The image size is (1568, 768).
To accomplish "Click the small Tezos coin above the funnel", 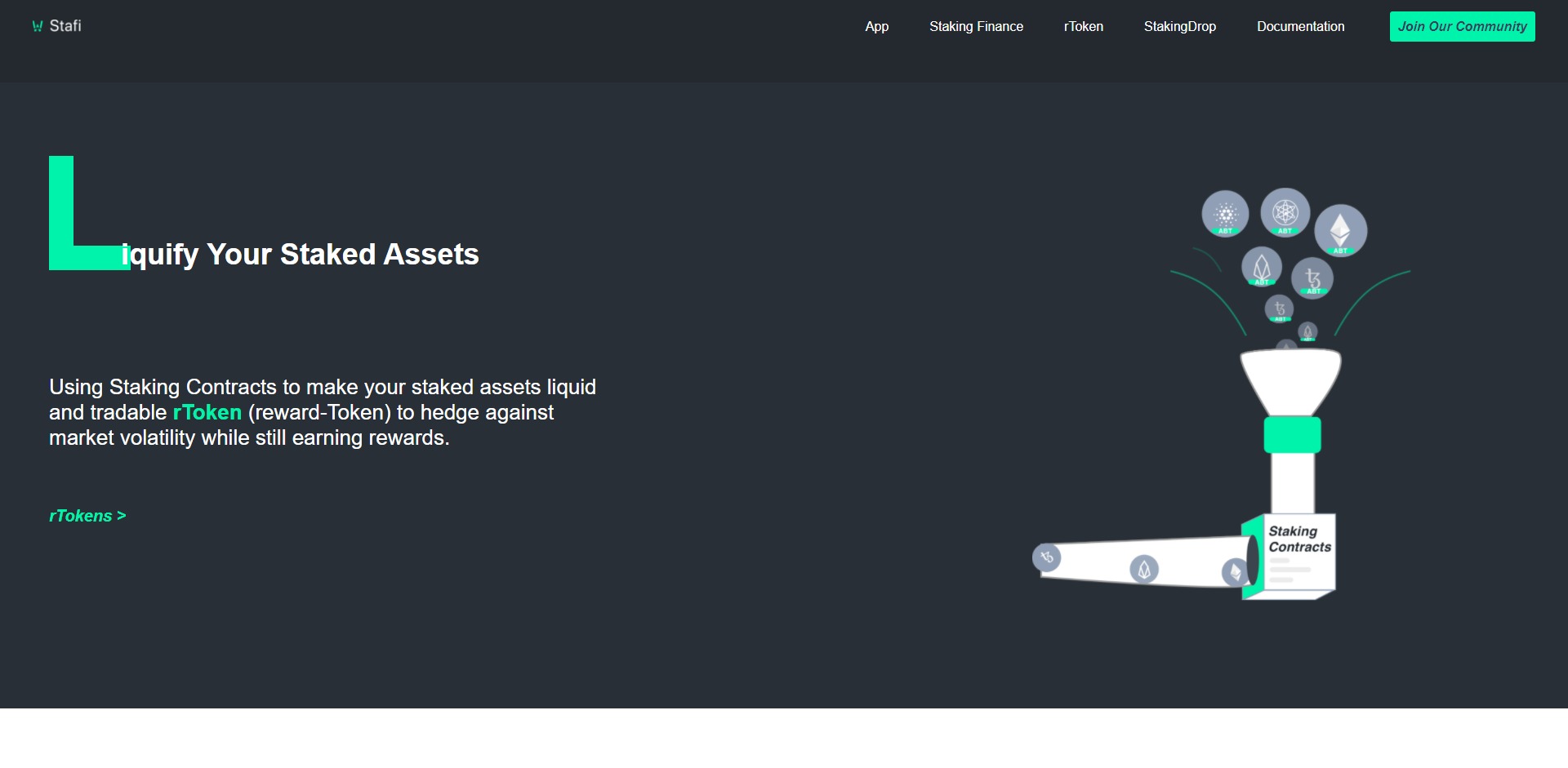I will [x=1280, y=309].
